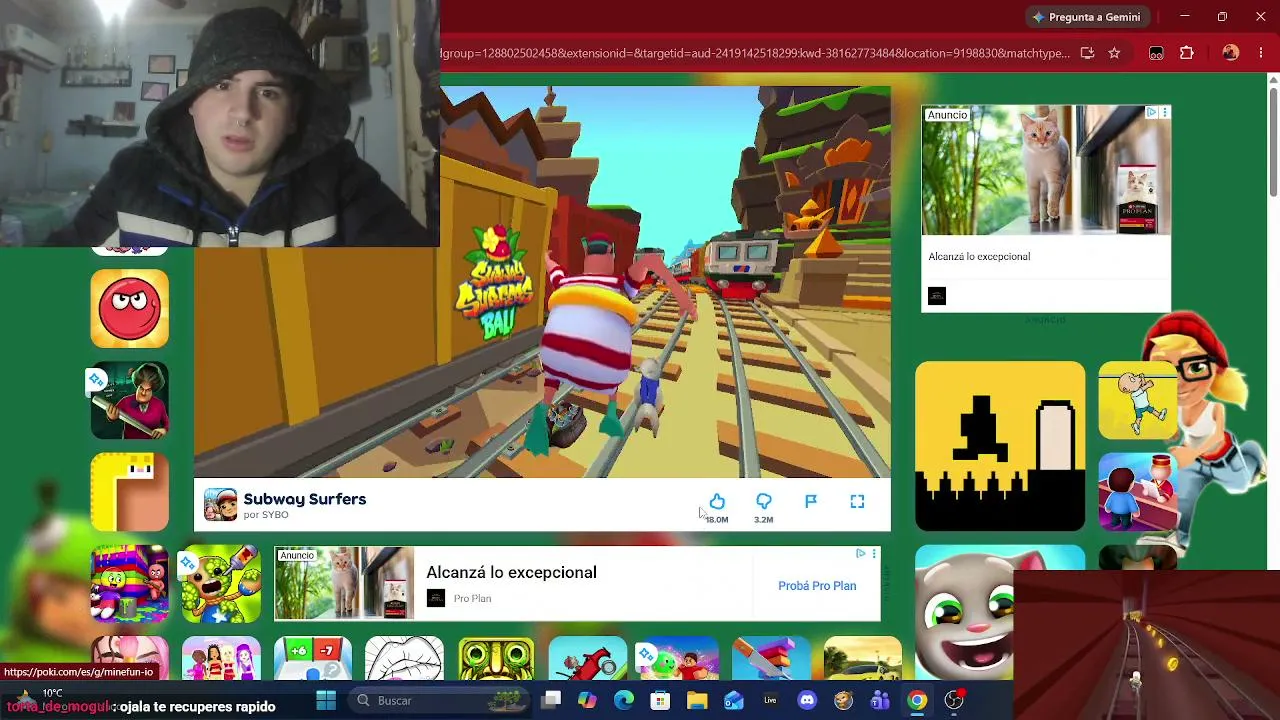Open the knife slicing blocks game tile

point(771,658)
